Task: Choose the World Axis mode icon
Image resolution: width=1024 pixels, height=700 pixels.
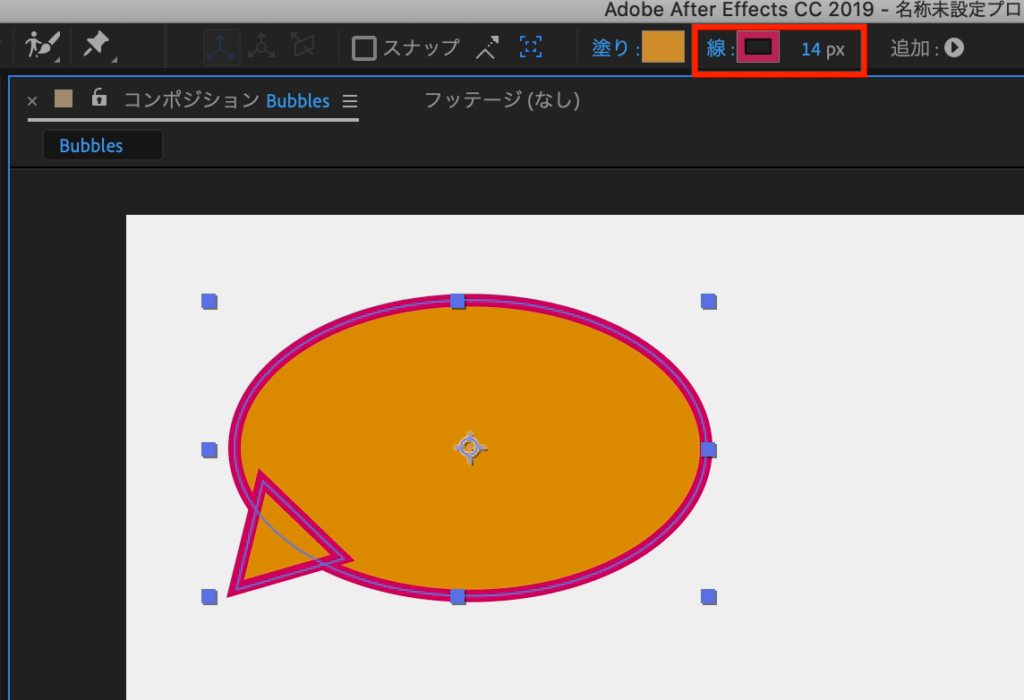Action: point(261,47)
